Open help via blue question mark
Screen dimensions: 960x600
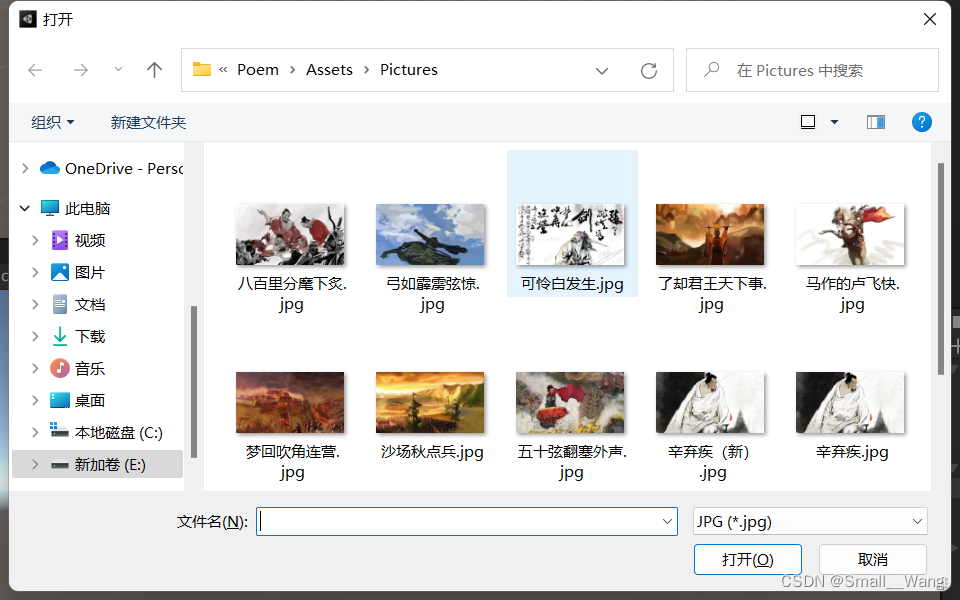pos(921,122)
